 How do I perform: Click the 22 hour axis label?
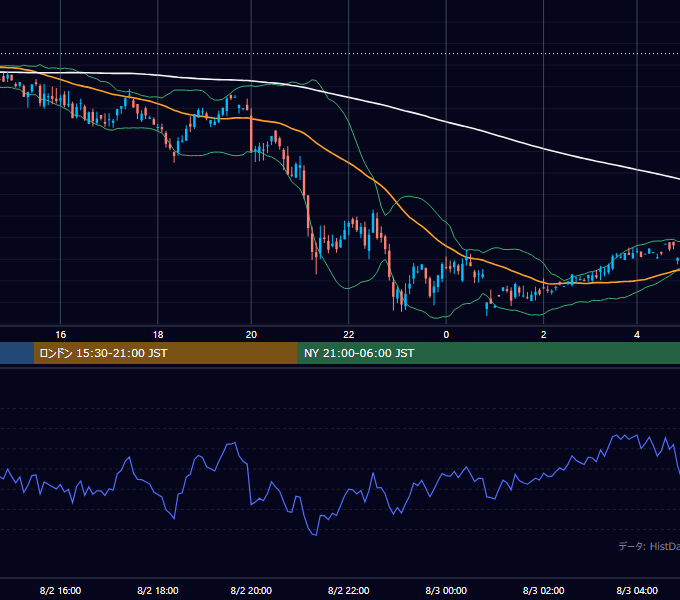tap(349, 335)
